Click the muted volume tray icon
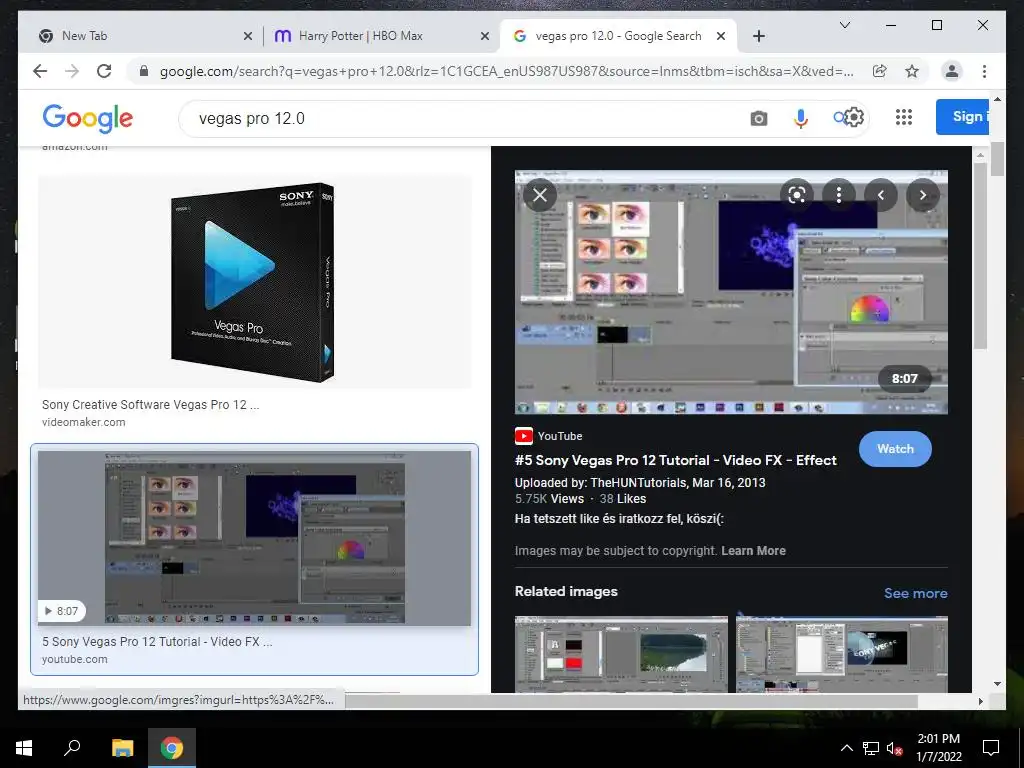1024x768 pixels. click(x=894, y=748)
